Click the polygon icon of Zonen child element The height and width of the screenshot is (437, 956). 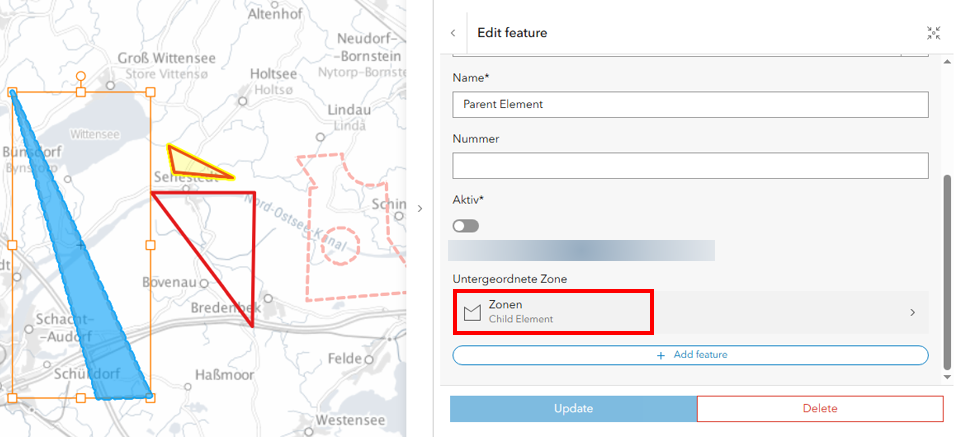[473, 313]
